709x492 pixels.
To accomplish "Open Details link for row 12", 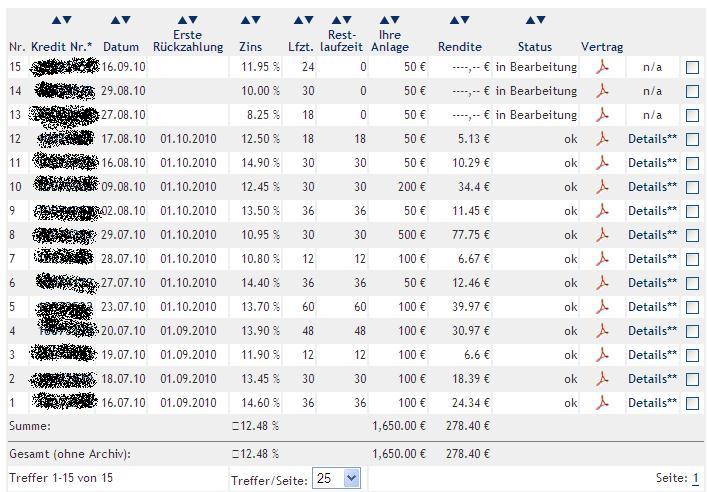I will click(x=652, y=139).
